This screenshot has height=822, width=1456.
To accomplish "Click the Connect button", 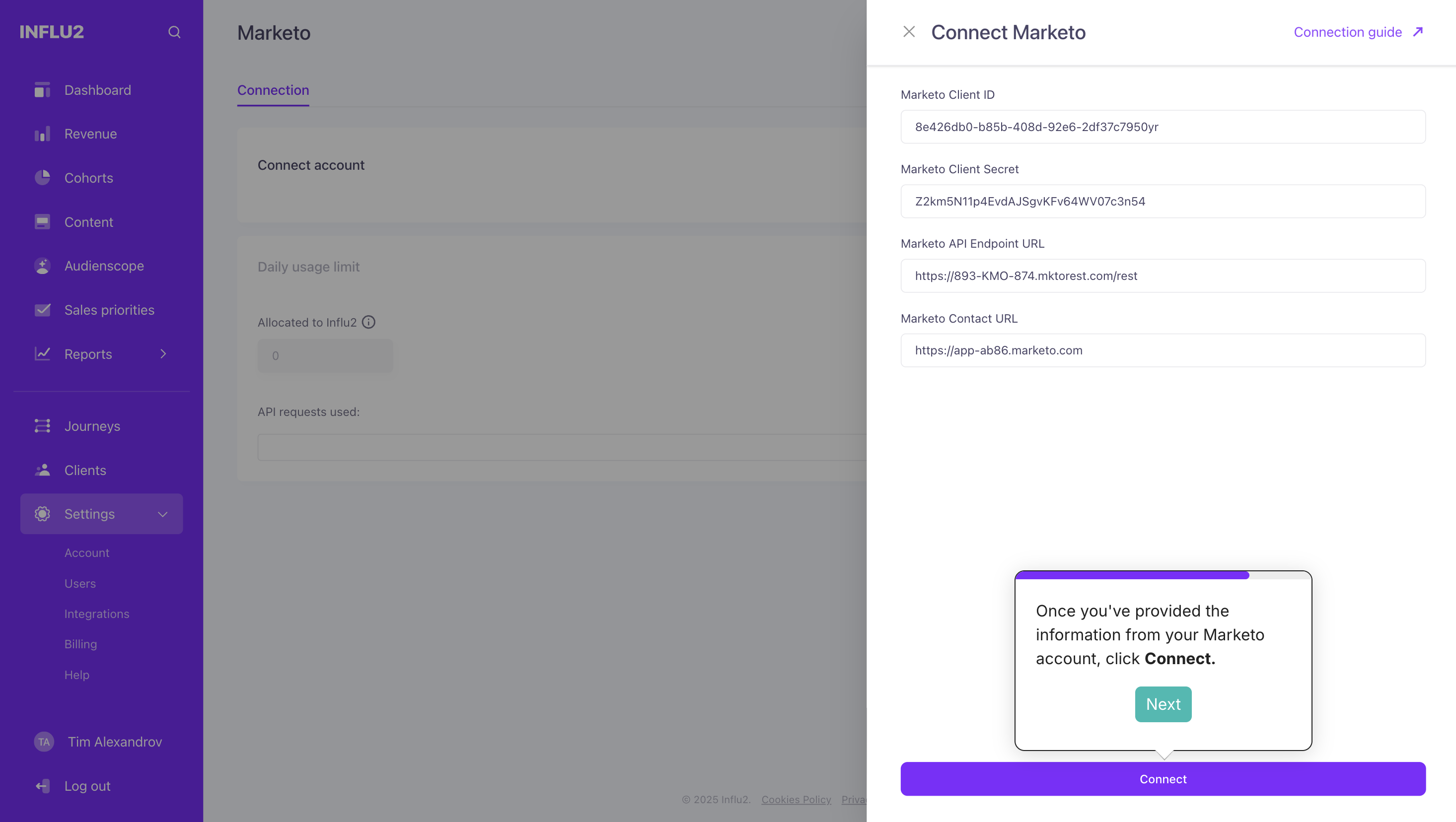I will coord(1163,779).
